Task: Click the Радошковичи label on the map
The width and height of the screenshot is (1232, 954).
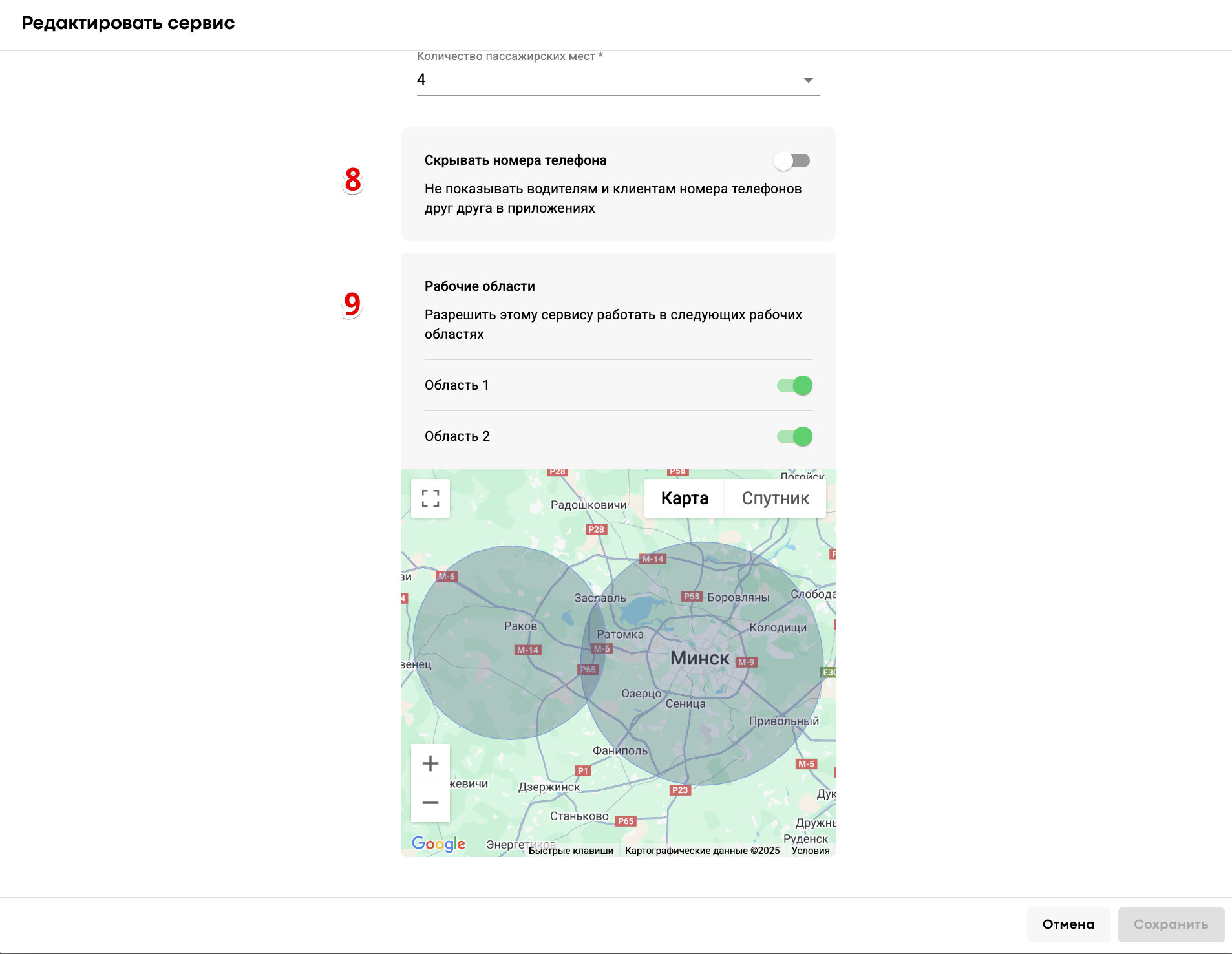Action: pos(589,505)
